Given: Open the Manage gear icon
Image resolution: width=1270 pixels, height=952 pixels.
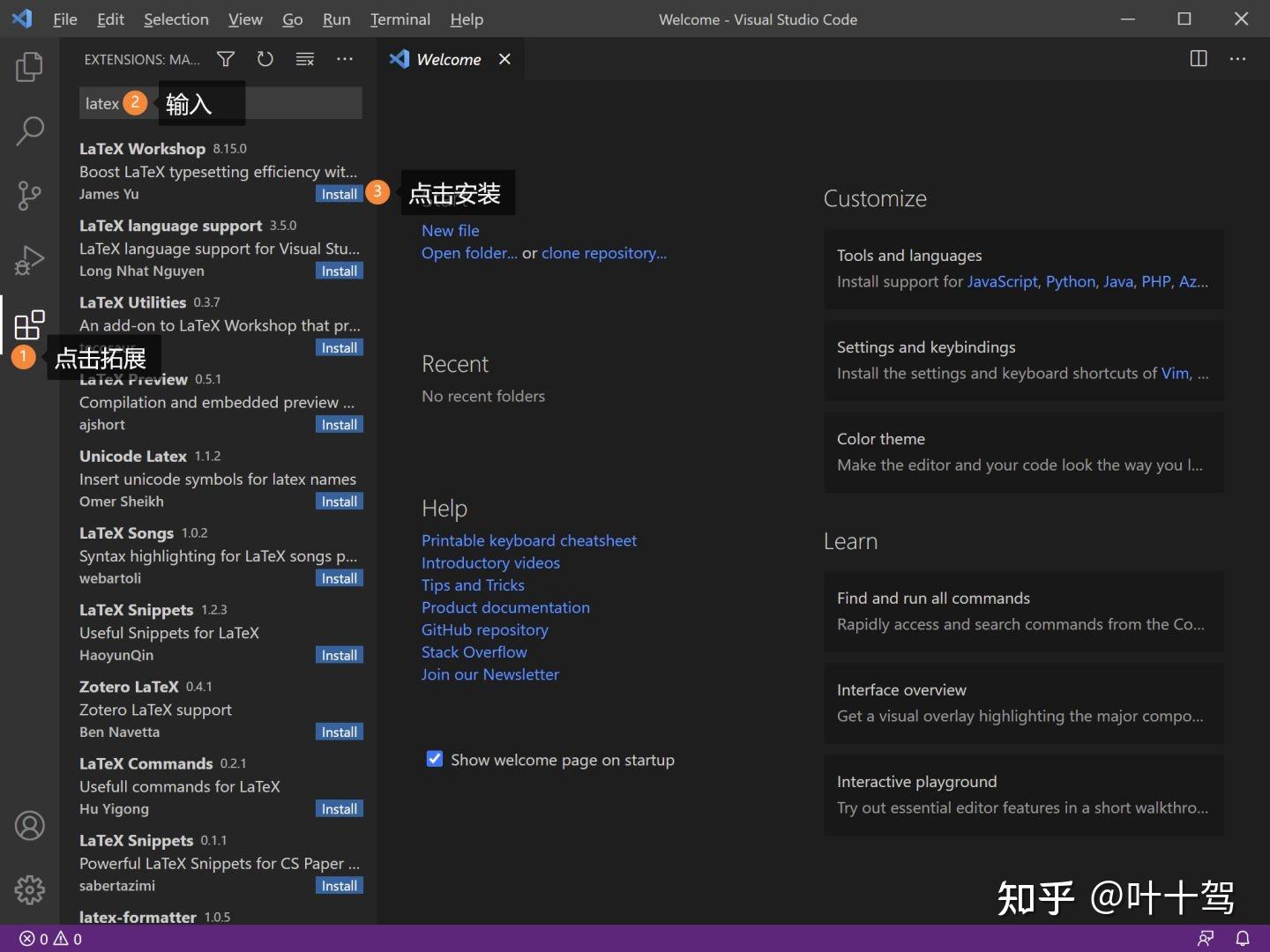Looking at the screenshot, I should [29, 889].
